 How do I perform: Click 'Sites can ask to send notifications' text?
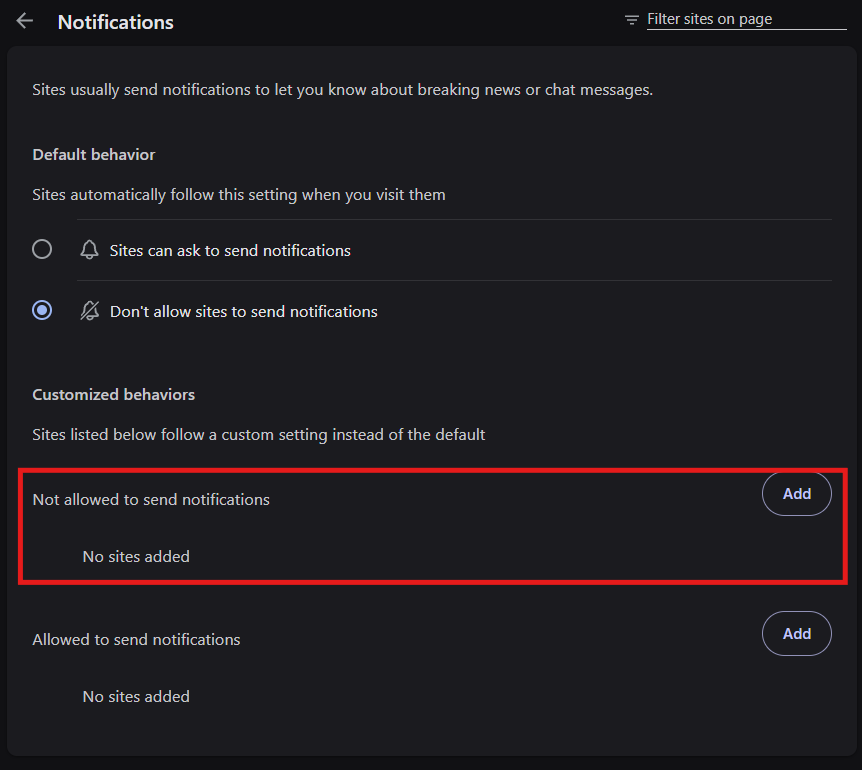coord(230,251)
